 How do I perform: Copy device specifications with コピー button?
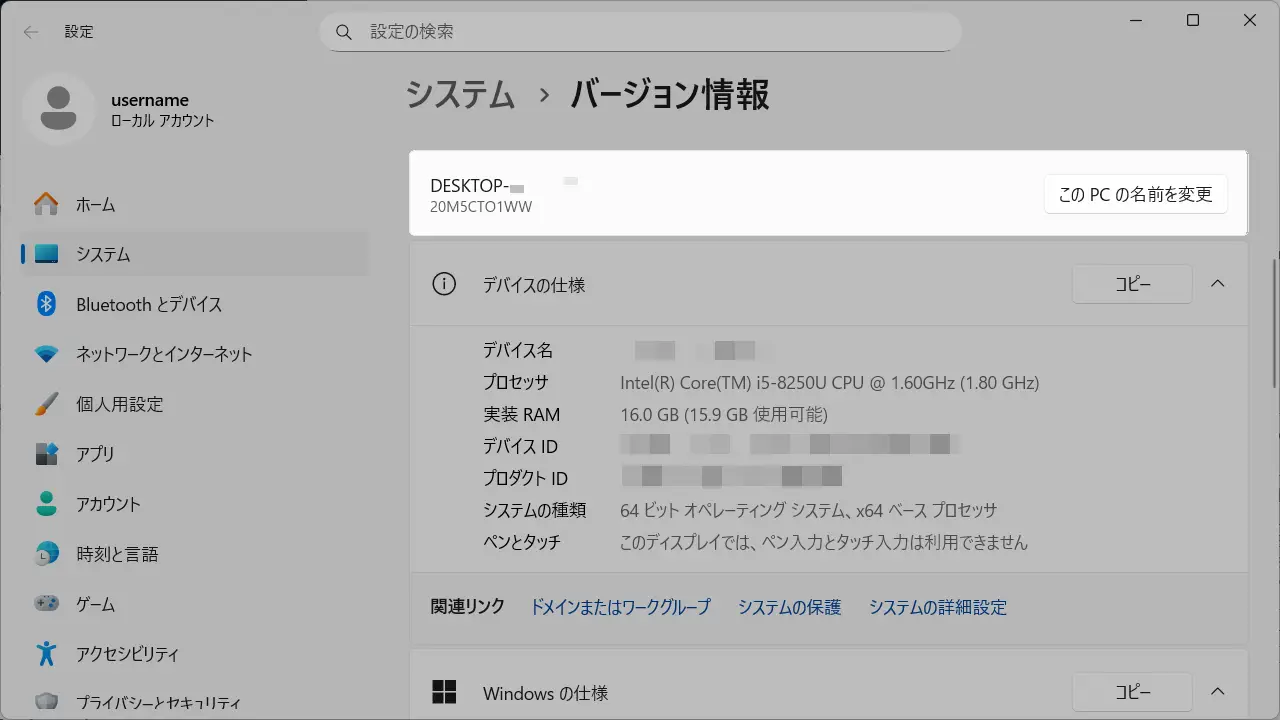tap(1132, 284)
